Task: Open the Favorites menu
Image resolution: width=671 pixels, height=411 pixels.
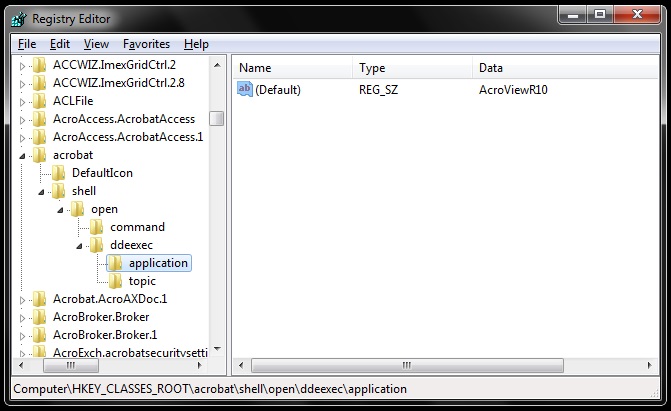Action: (146, 44)
